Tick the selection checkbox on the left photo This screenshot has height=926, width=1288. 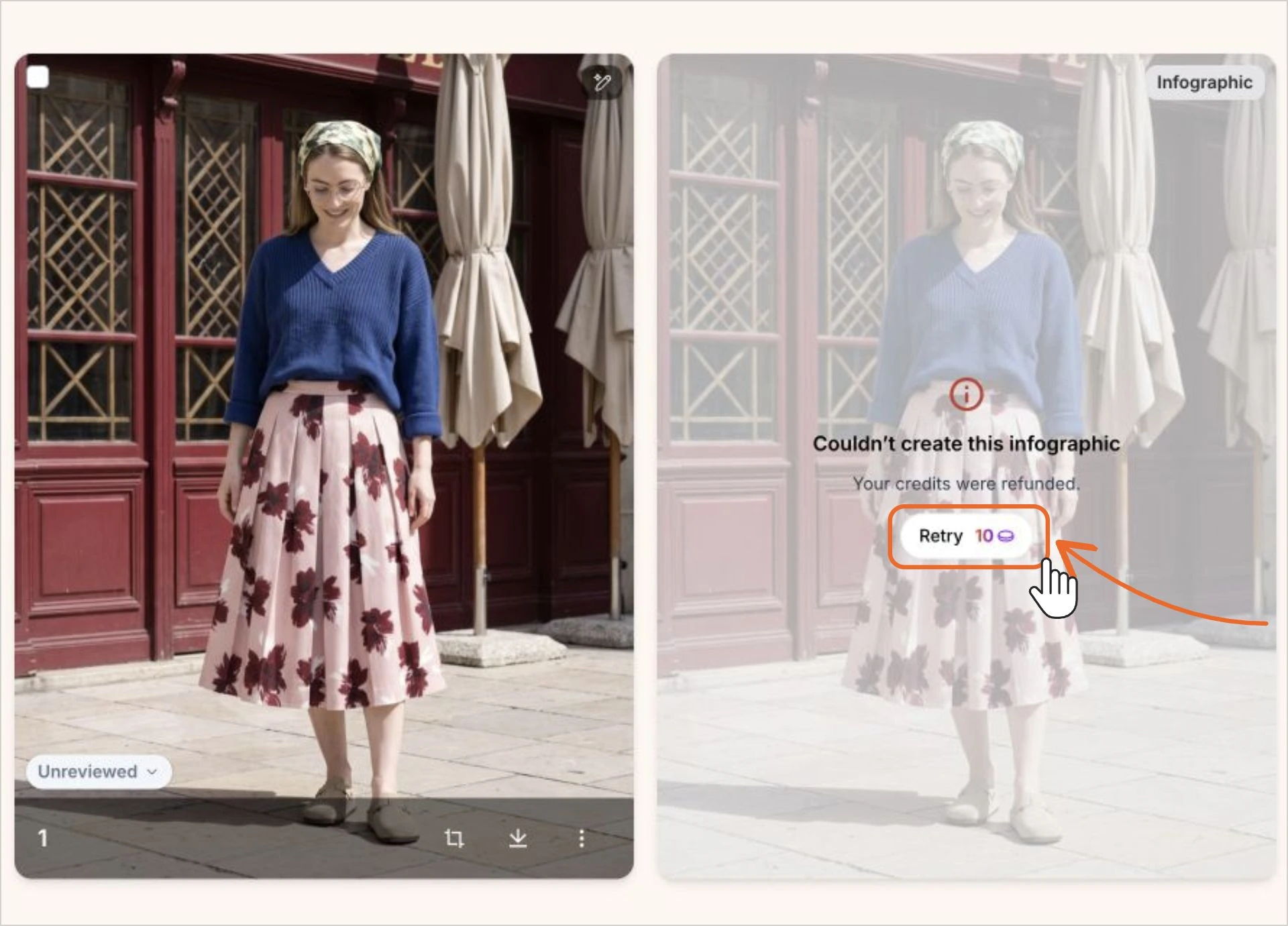38,77
